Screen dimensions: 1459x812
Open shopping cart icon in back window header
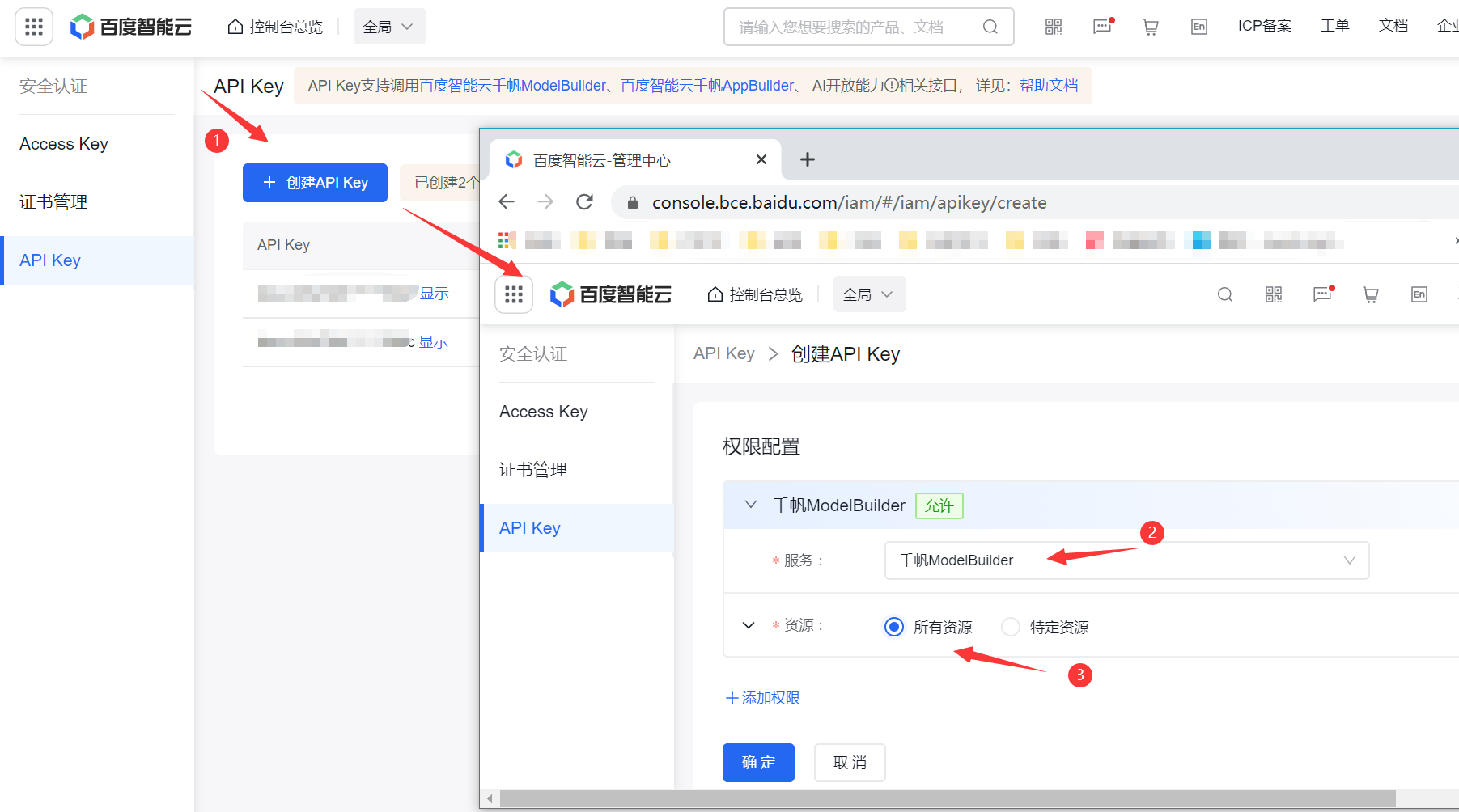point(1151,27)
